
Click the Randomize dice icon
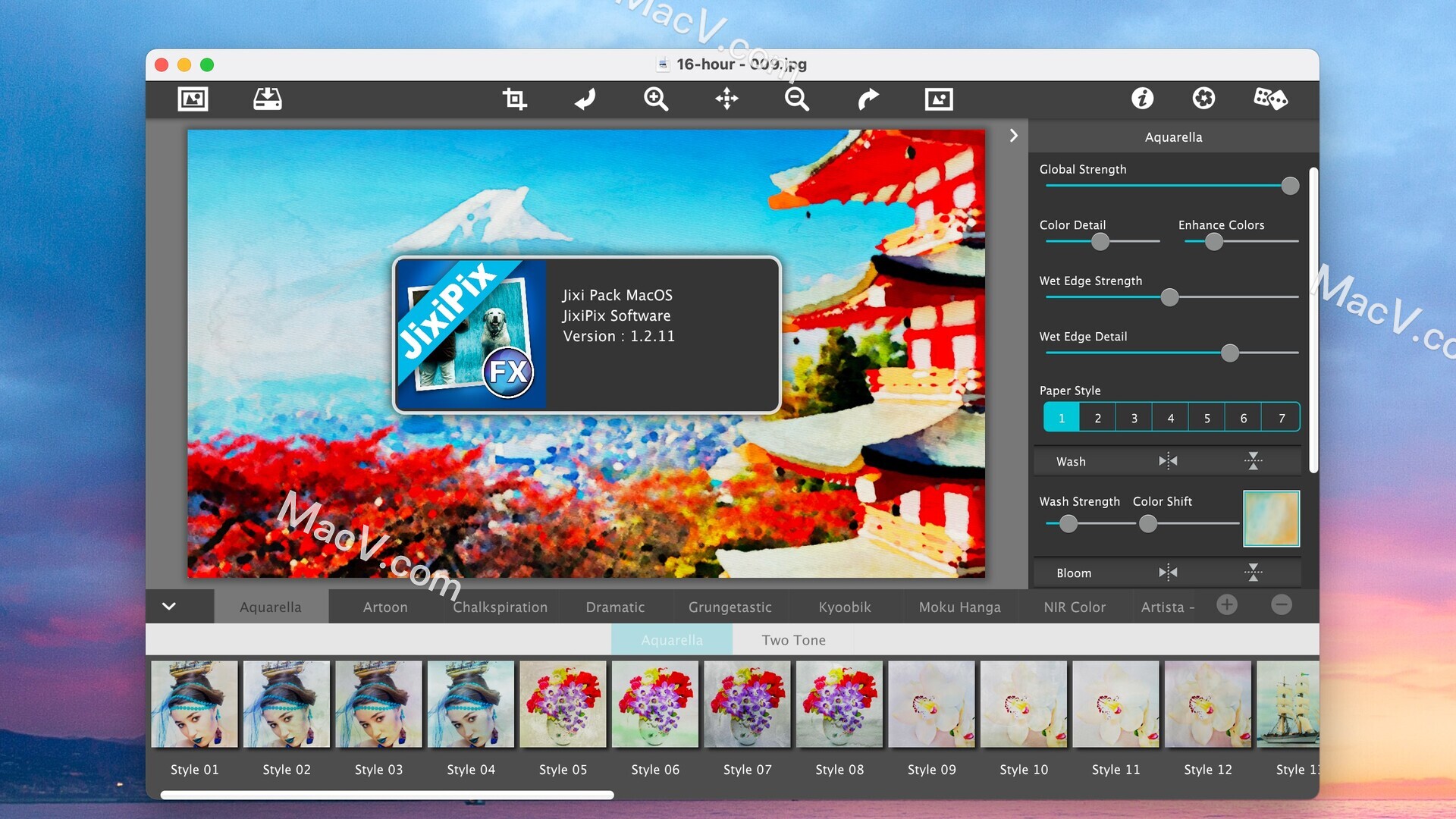[x=1270, y=98]
